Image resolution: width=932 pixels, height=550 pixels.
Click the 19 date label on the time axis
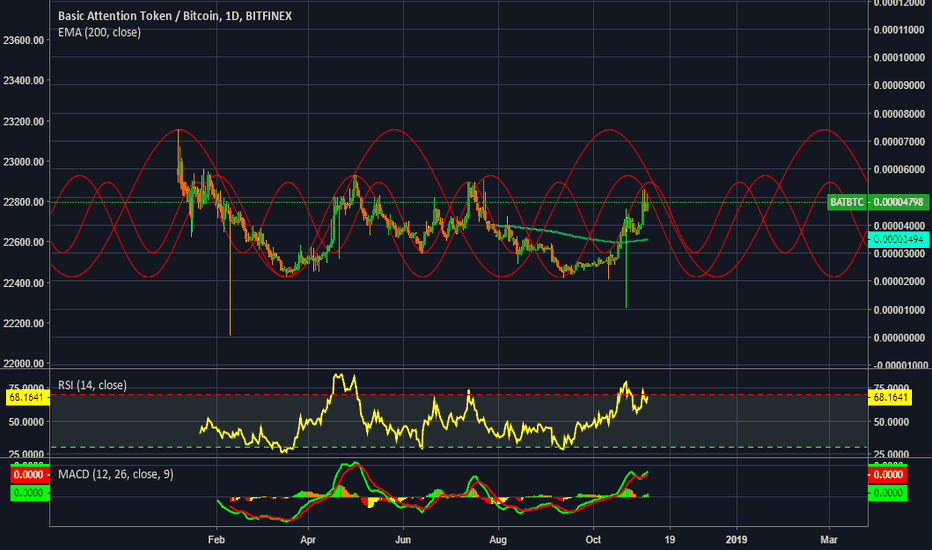pyautogui.click(x=670, y=540)
